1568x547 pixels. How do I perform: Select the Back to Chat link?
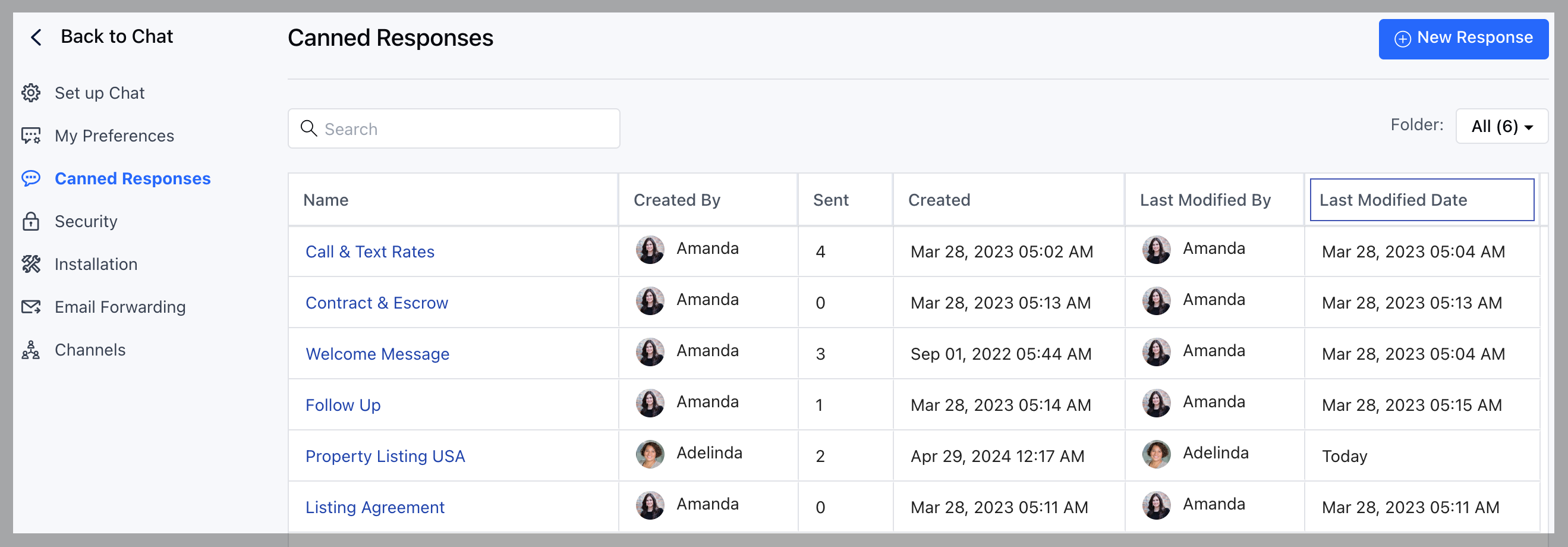point(117,36)
